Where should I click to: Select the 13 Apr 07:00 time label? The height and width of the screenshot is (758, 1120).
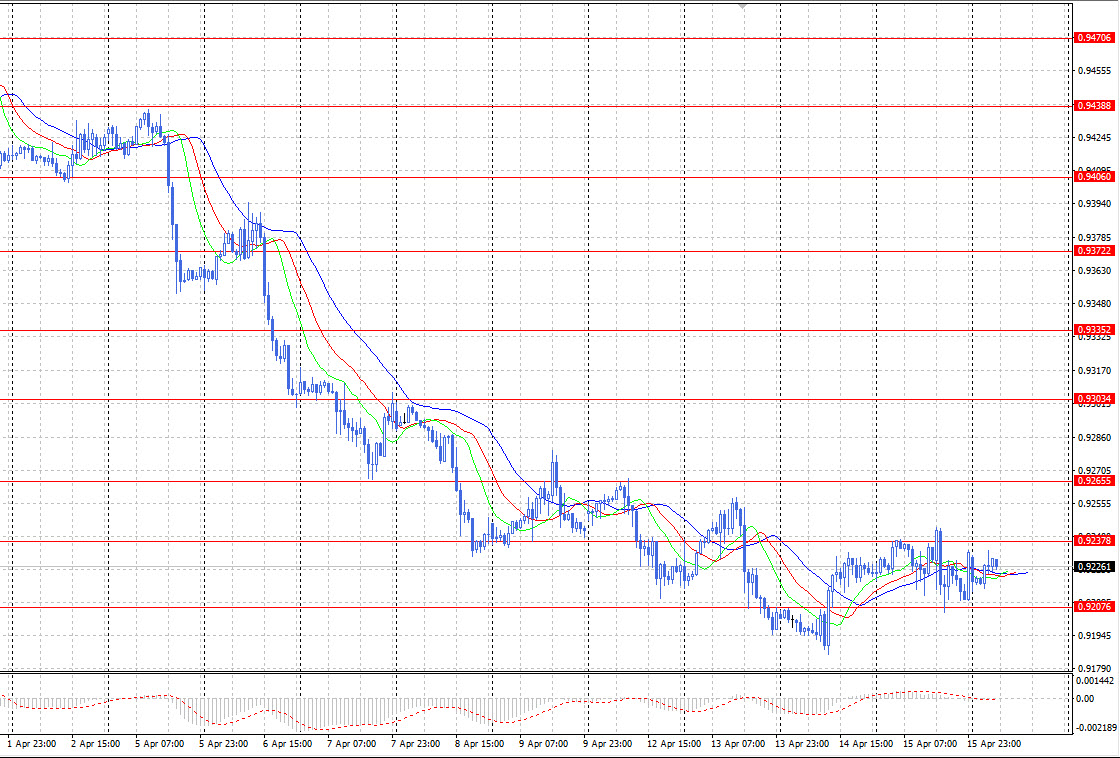(x=739, y=744)
